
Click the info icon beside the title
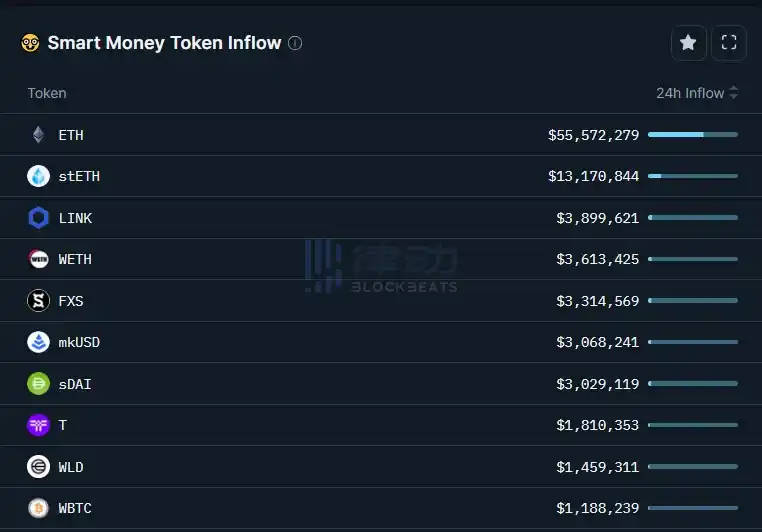[x=295, y=43]
